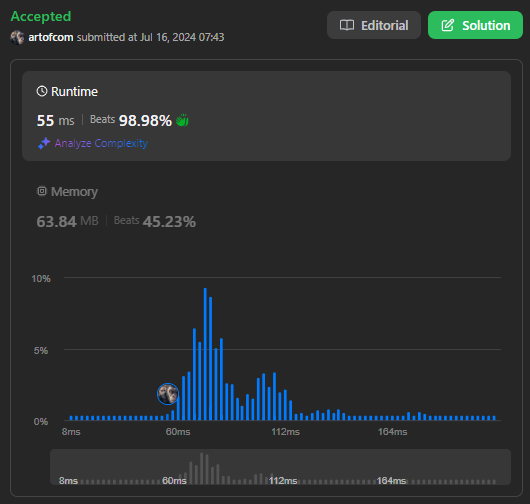Click the '55 ms' runtime value

(55, 121)
